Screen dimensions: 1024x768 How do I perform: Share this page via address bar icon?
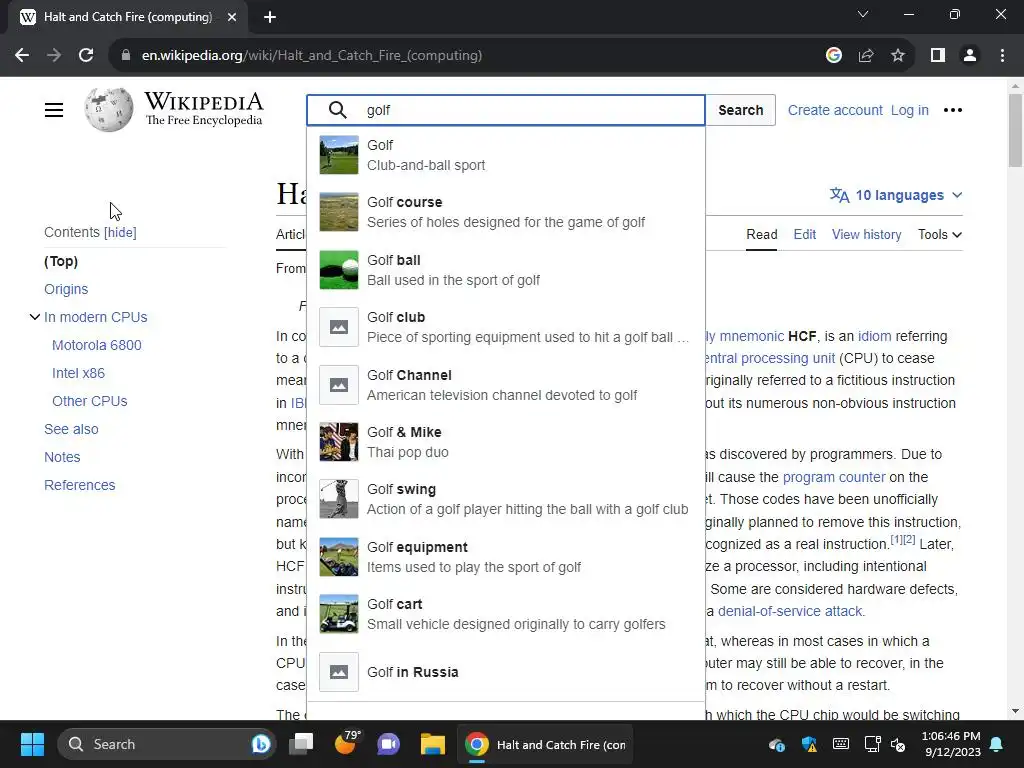pyautogui.click(x=866, y=56)
